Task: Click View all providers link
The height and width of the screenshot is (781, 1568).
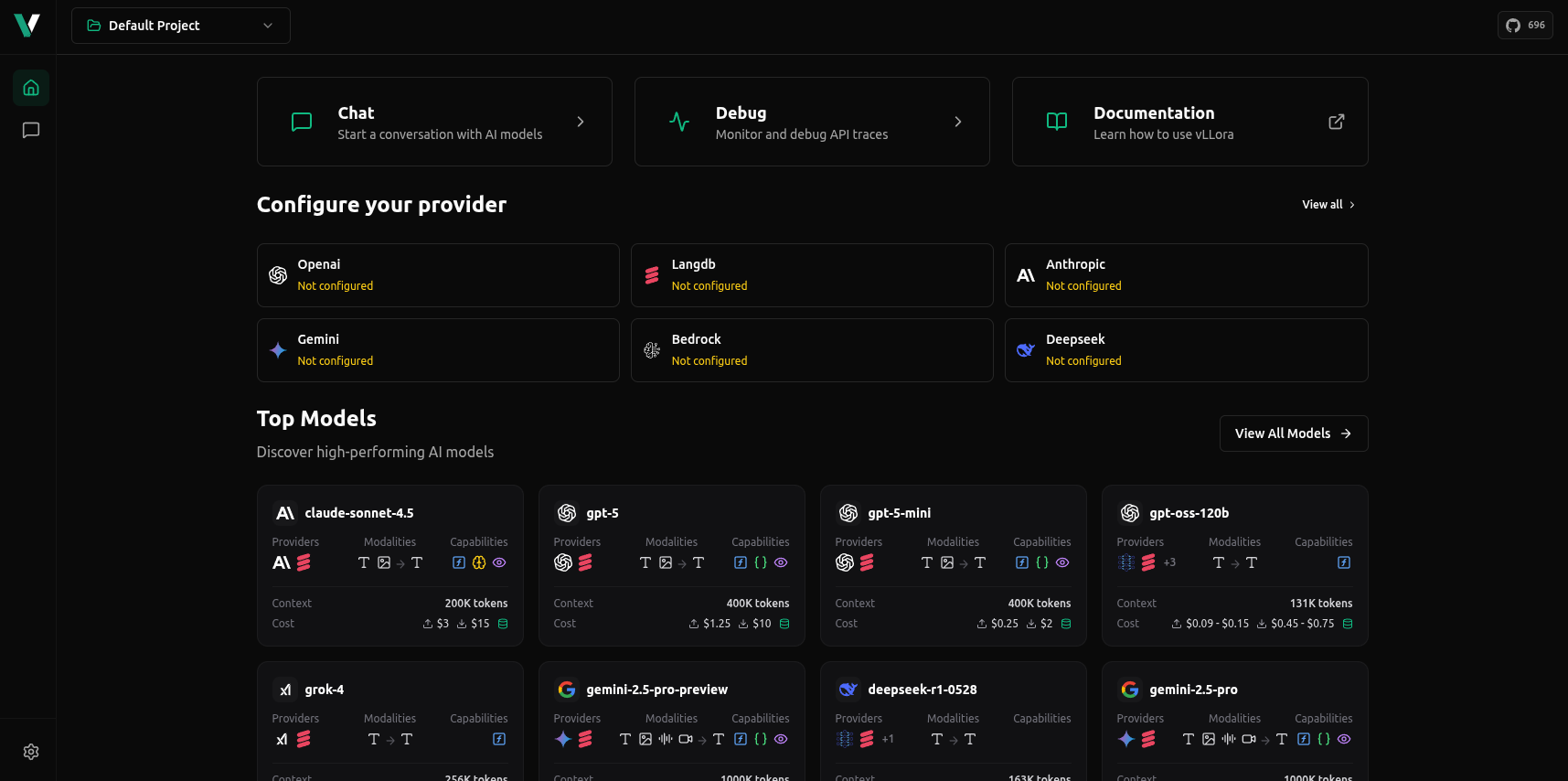Action: 1328,205
